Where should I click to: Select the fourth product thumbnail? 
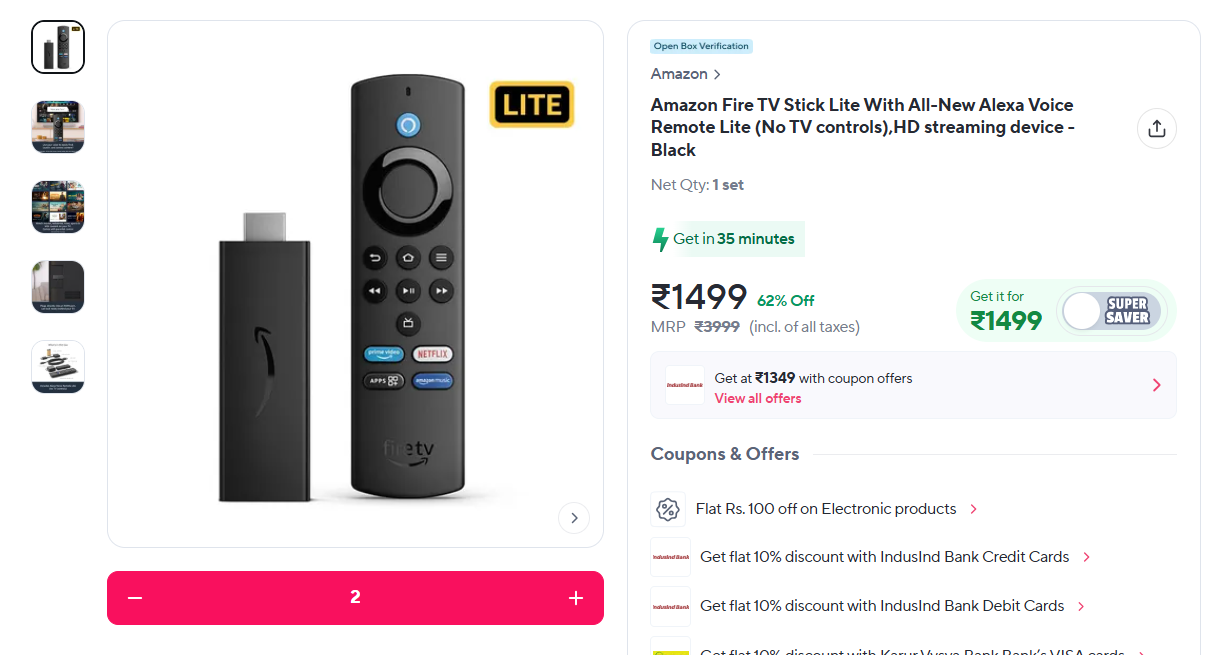pos(58,287)
